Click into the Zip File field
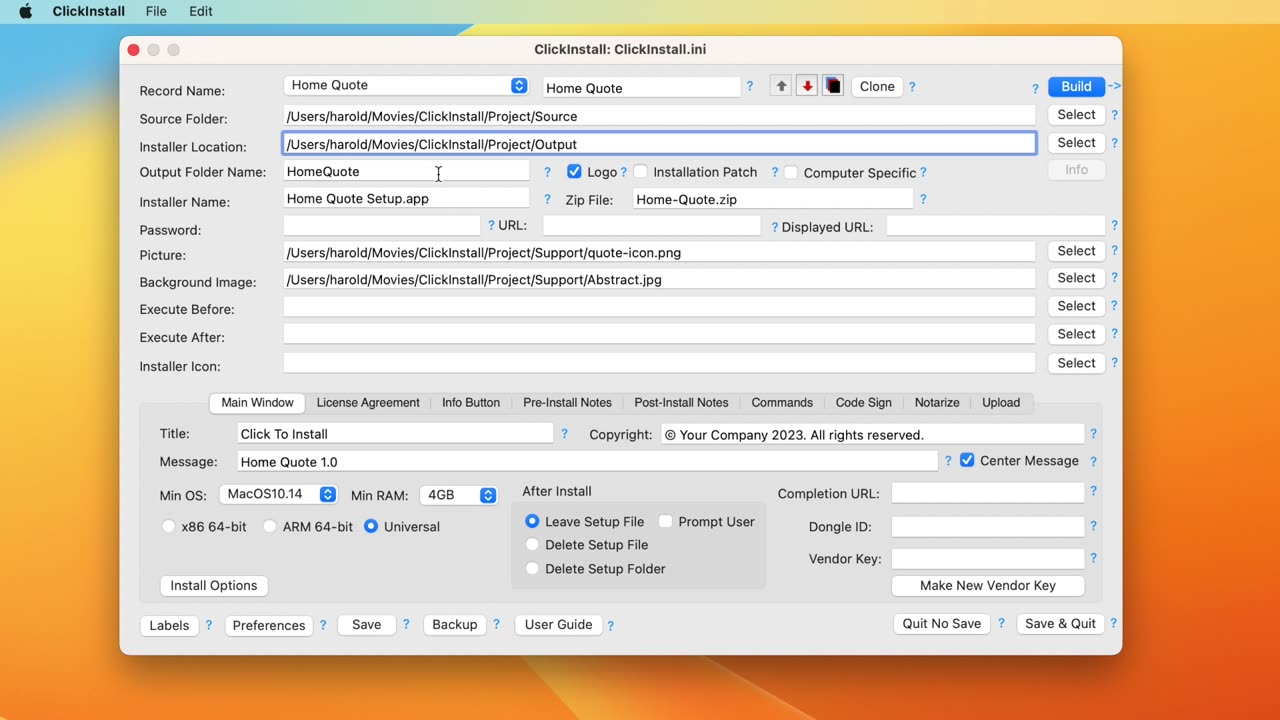This screenshot has height=720, width=1280. click(773, 199)
